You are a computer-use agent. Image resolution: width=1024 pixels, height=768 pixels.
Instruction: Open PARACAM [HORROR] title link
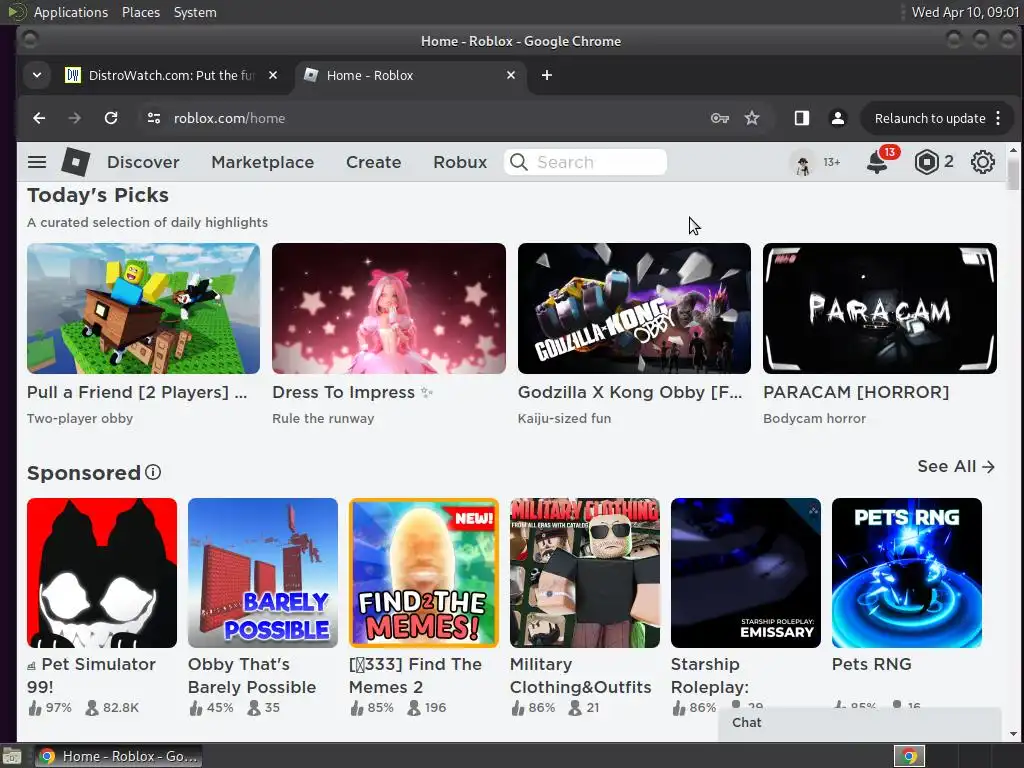[856, 392]
